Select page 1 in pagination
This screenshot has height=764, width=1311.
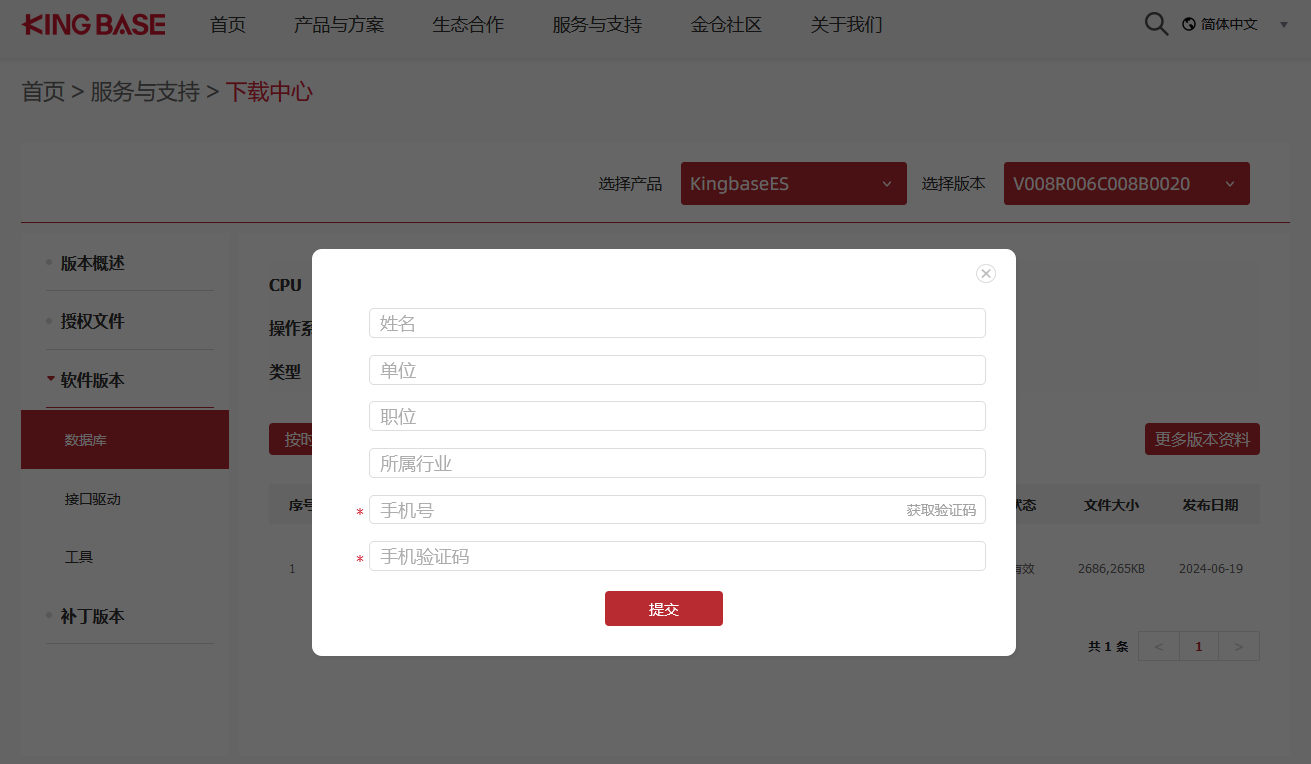click(1199, 646)
